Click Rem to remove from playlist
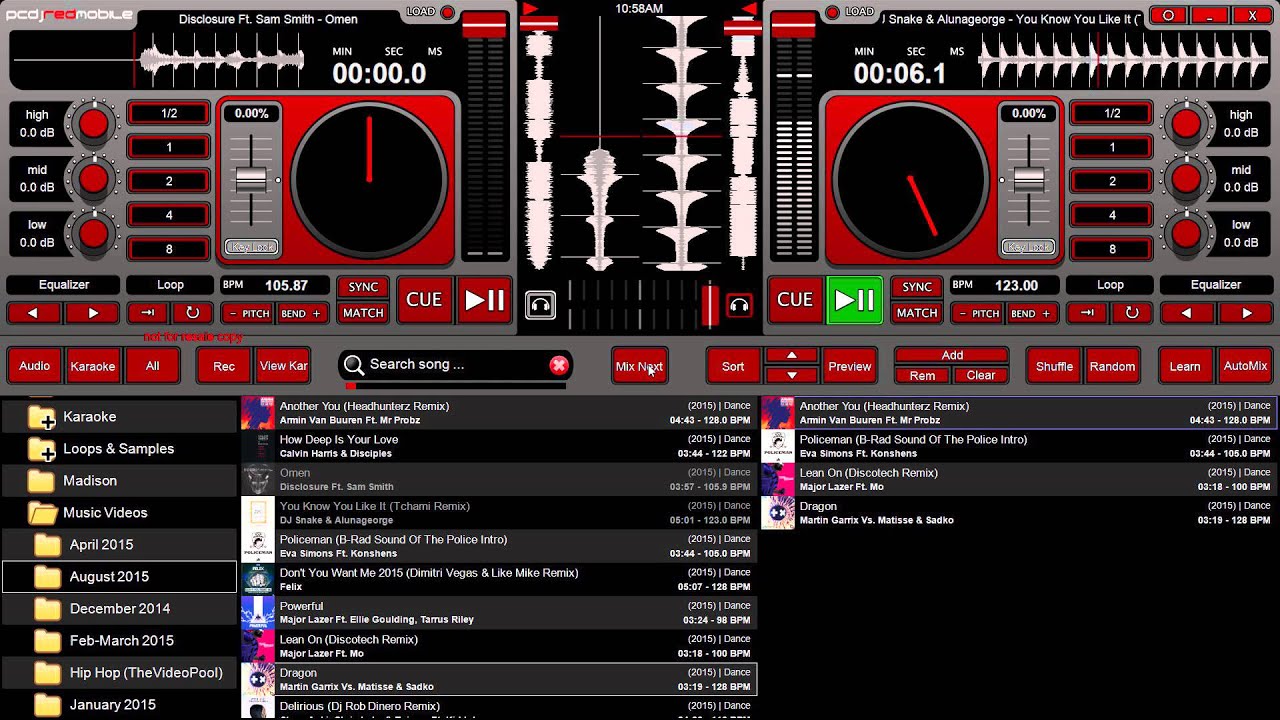This screenshot has height=720, width=1280. [x=922, y=376]
